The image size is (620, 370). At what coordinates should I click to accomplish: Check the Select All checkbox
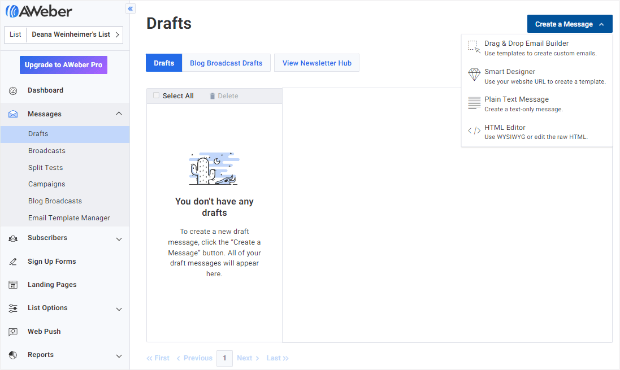156,95
